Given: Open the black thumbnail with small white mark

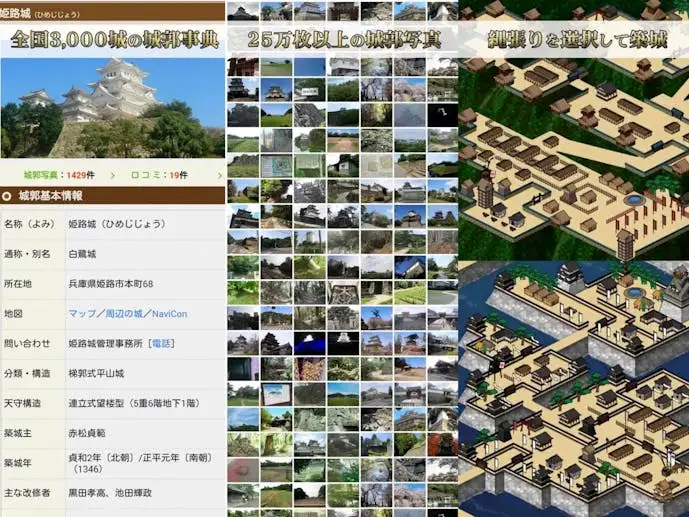Looking at the screenshot, I should pos(442,116).
